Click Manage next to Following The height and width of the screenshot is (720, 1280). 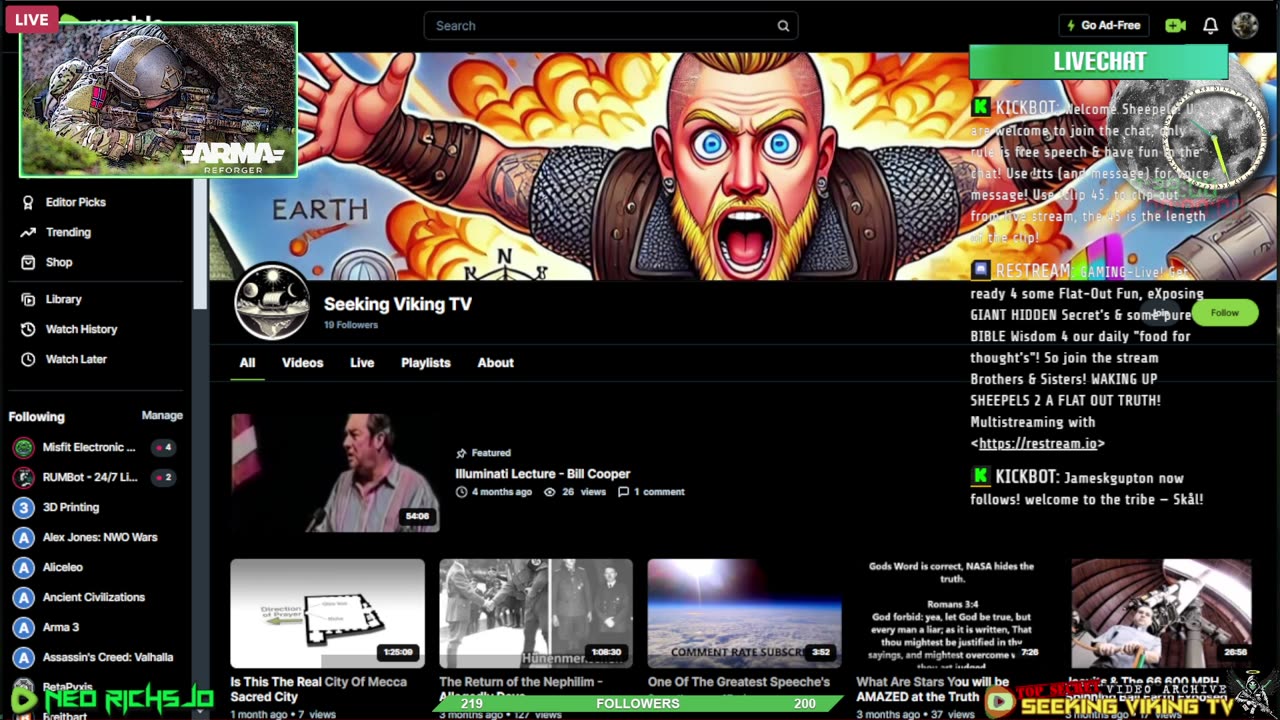162,416
